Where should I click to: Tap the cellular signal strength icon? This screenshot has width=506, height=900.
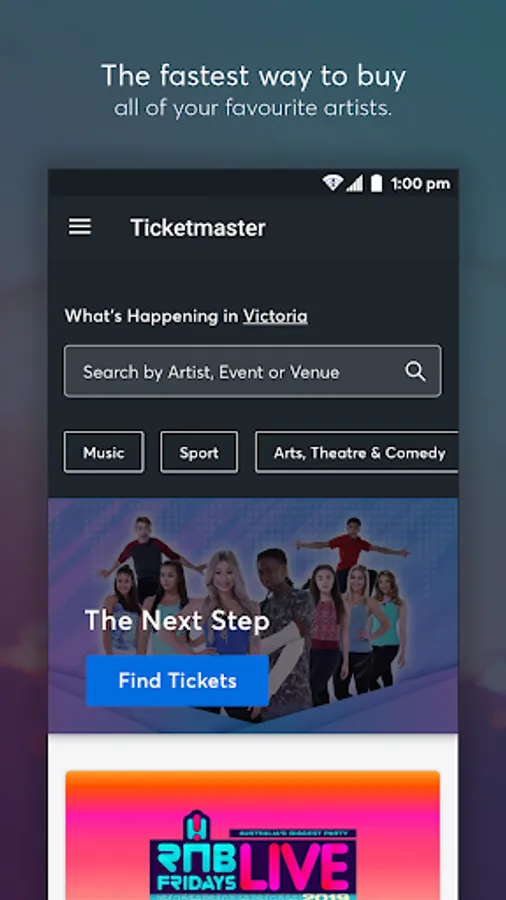pos(354,184)
